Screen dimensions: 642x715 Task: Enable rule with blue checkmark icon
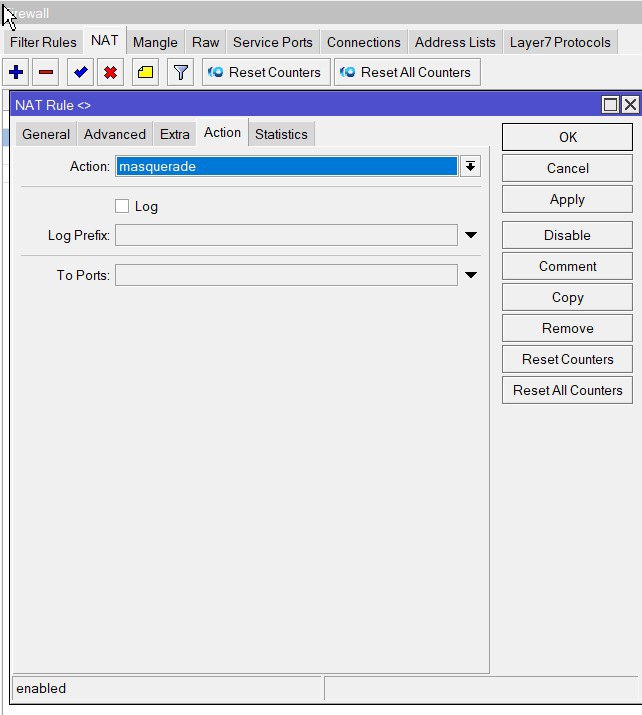point(80,72)
